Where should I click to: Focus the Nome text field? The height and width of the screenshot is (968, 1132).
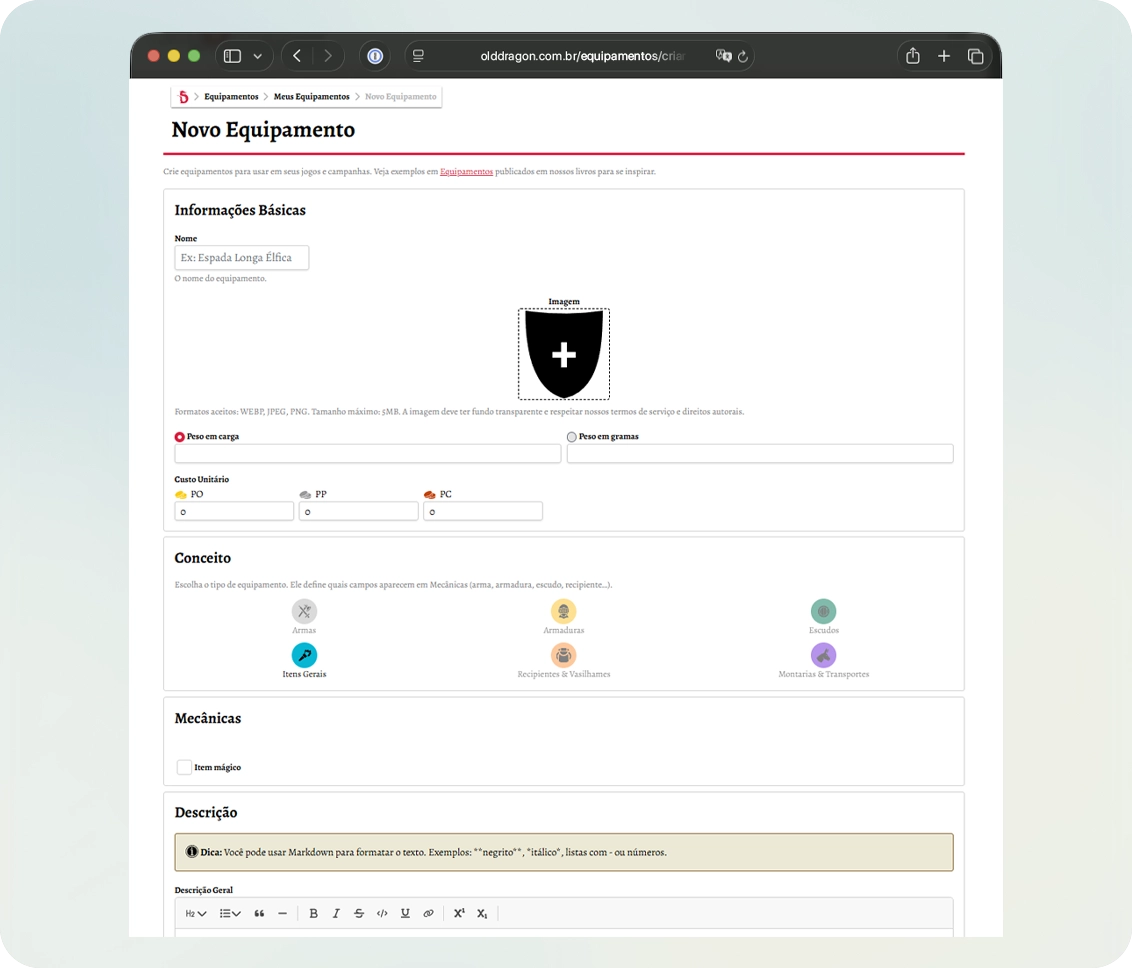(x=242, y=258)
